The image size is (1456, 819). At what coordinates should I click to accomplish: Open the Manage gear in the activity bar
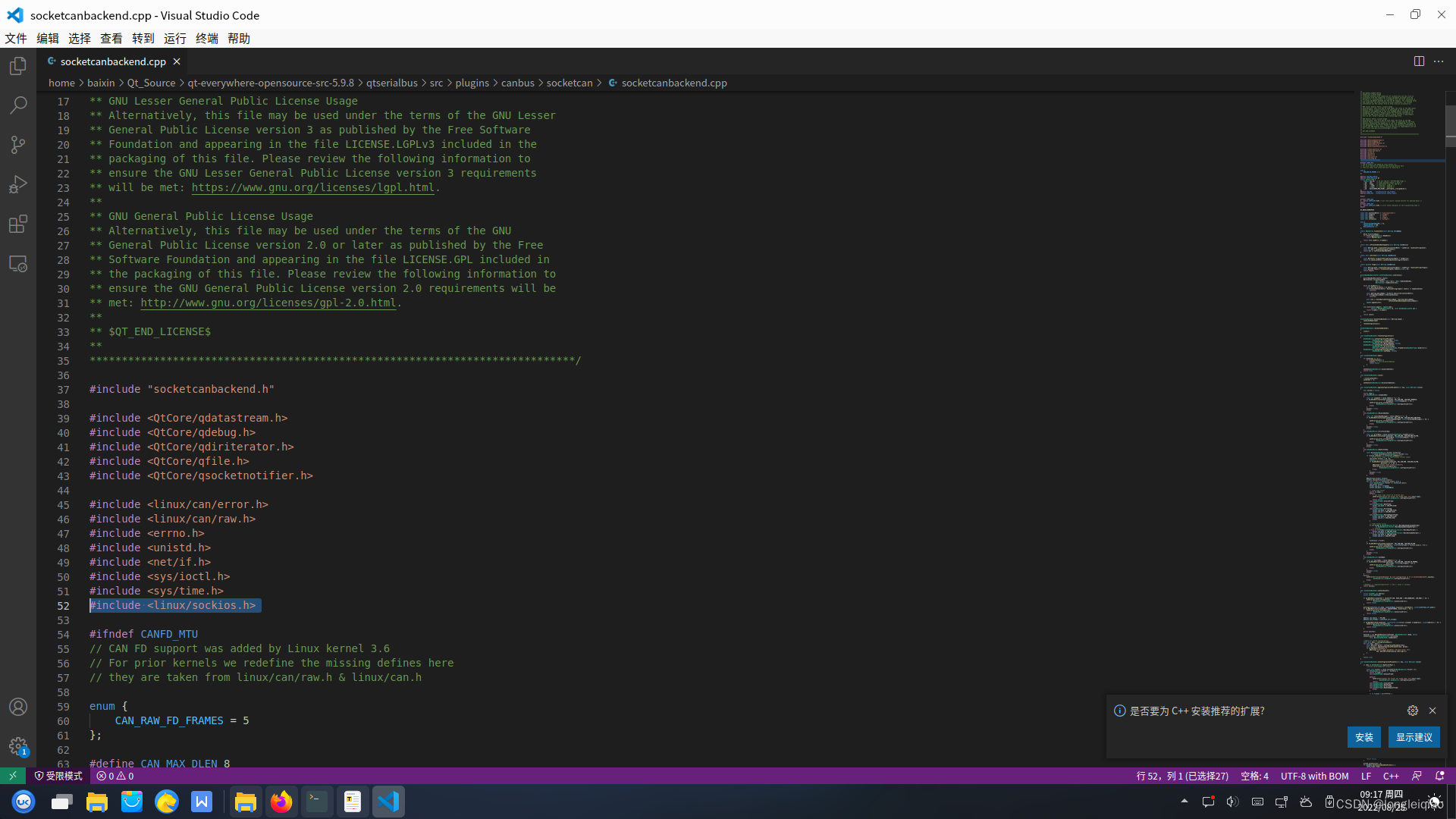click(18, 746)
